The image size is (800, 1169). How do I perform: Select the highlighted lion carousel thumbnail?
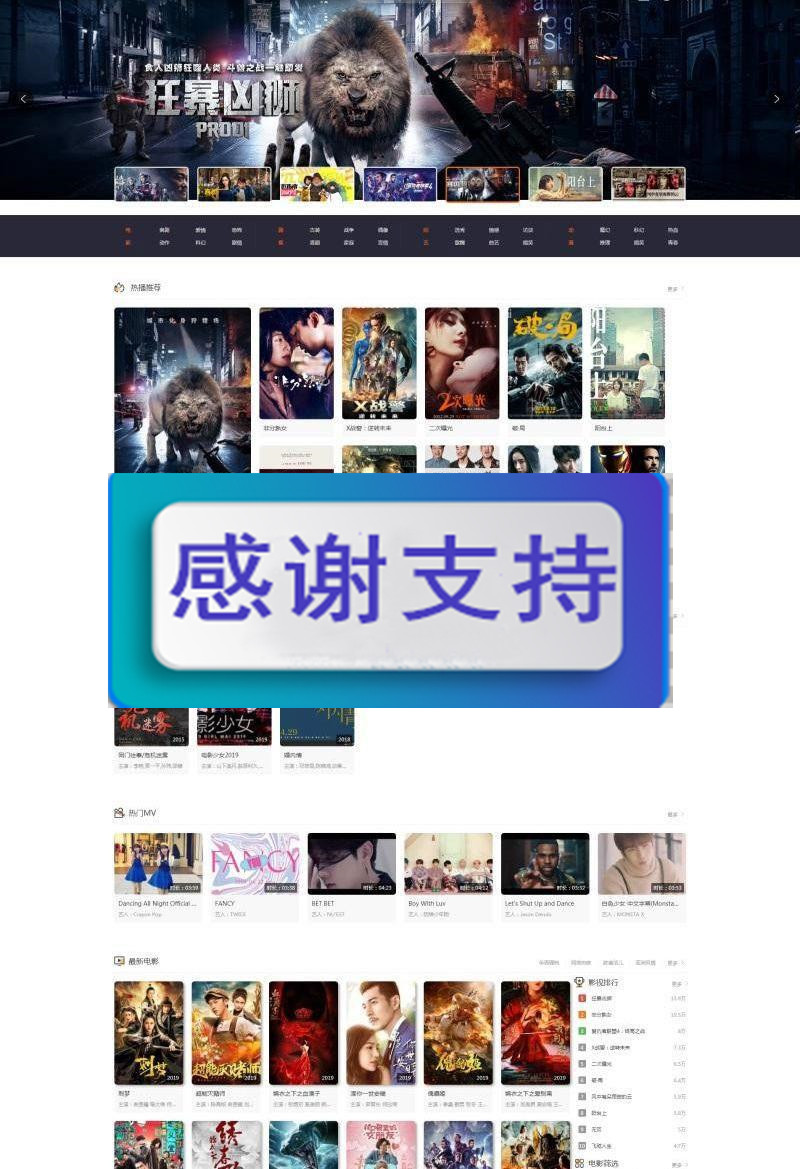pos(482,184)
